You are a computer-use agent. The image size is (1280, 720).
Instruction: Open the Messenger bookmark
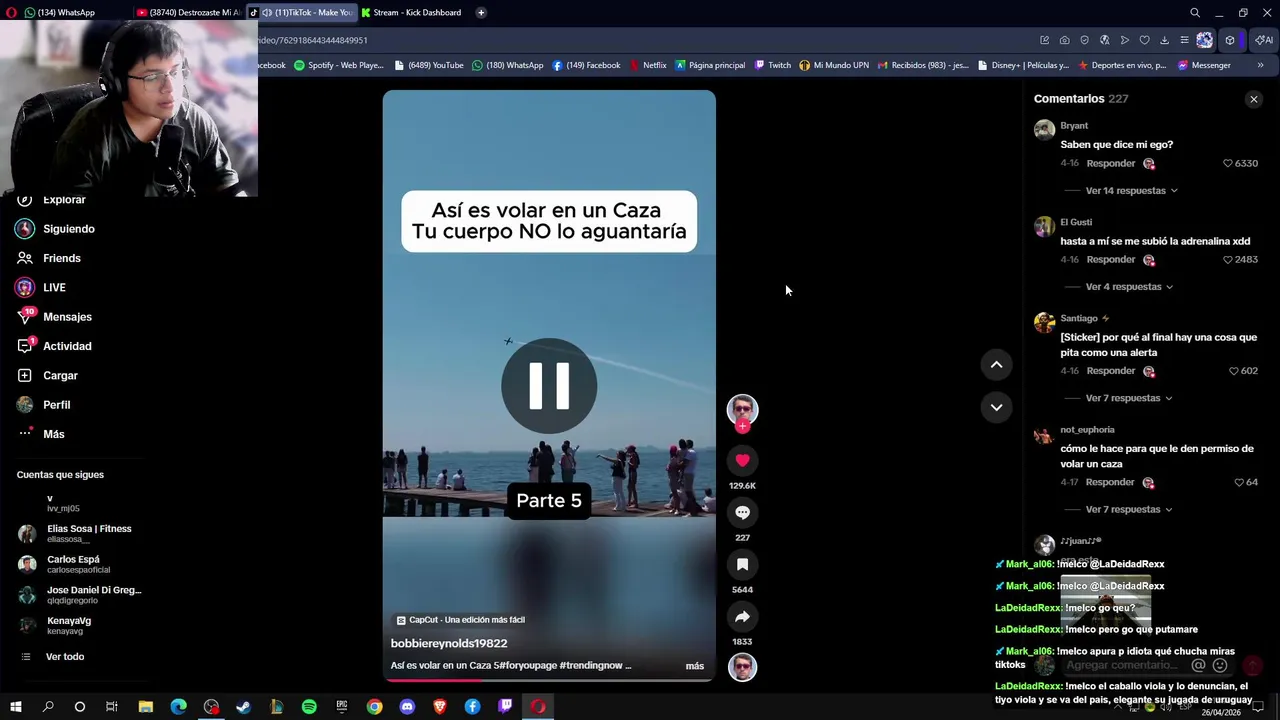point(1204,65)
